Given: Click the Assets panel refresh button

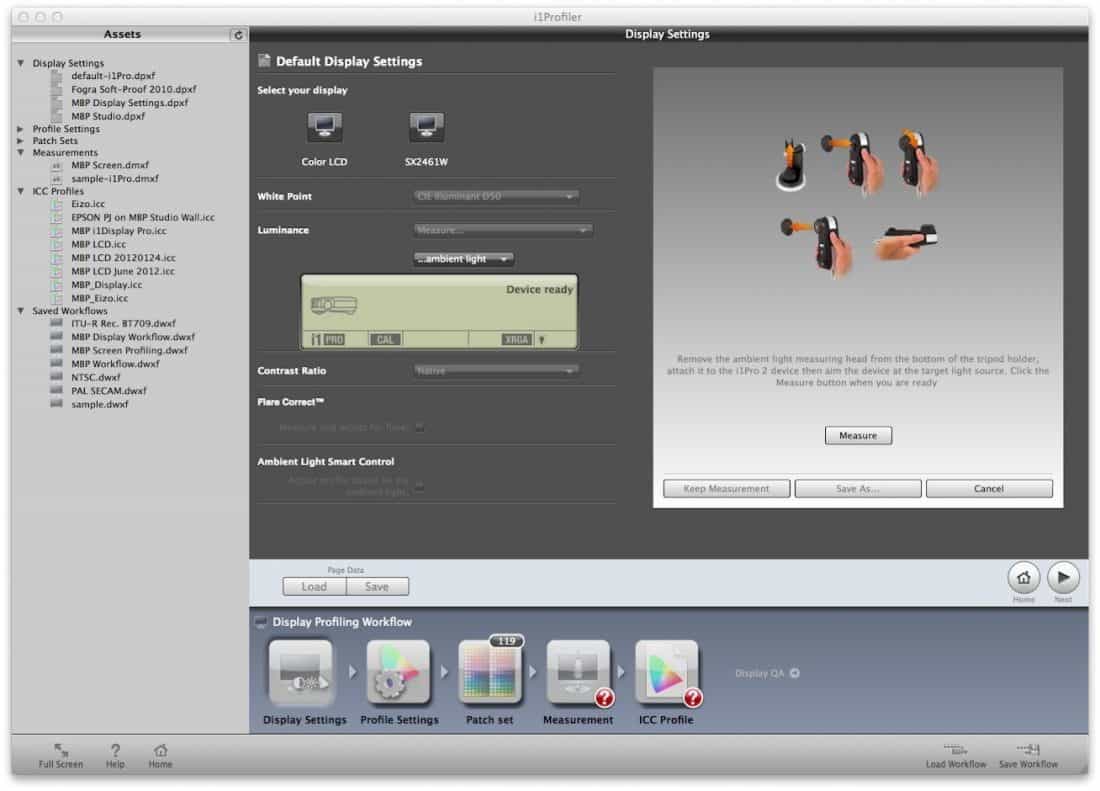Looking at the screenshot, I should point(237,35).
